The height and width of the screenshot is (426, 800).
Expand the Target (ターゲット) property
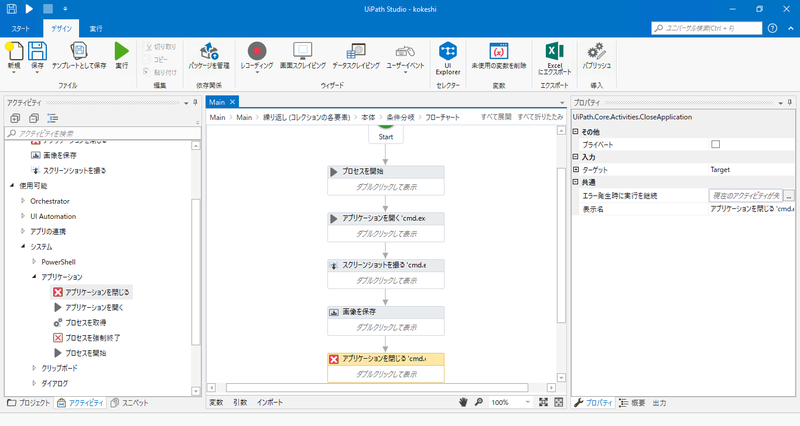576,169
